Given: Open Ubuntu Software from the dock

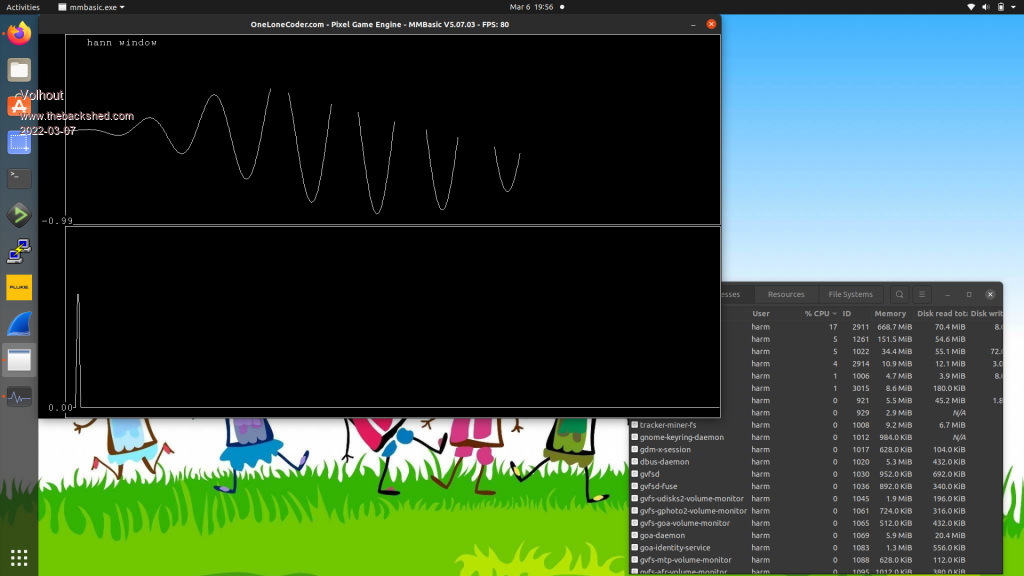Looking at the screenshot, I should (19, 106).
